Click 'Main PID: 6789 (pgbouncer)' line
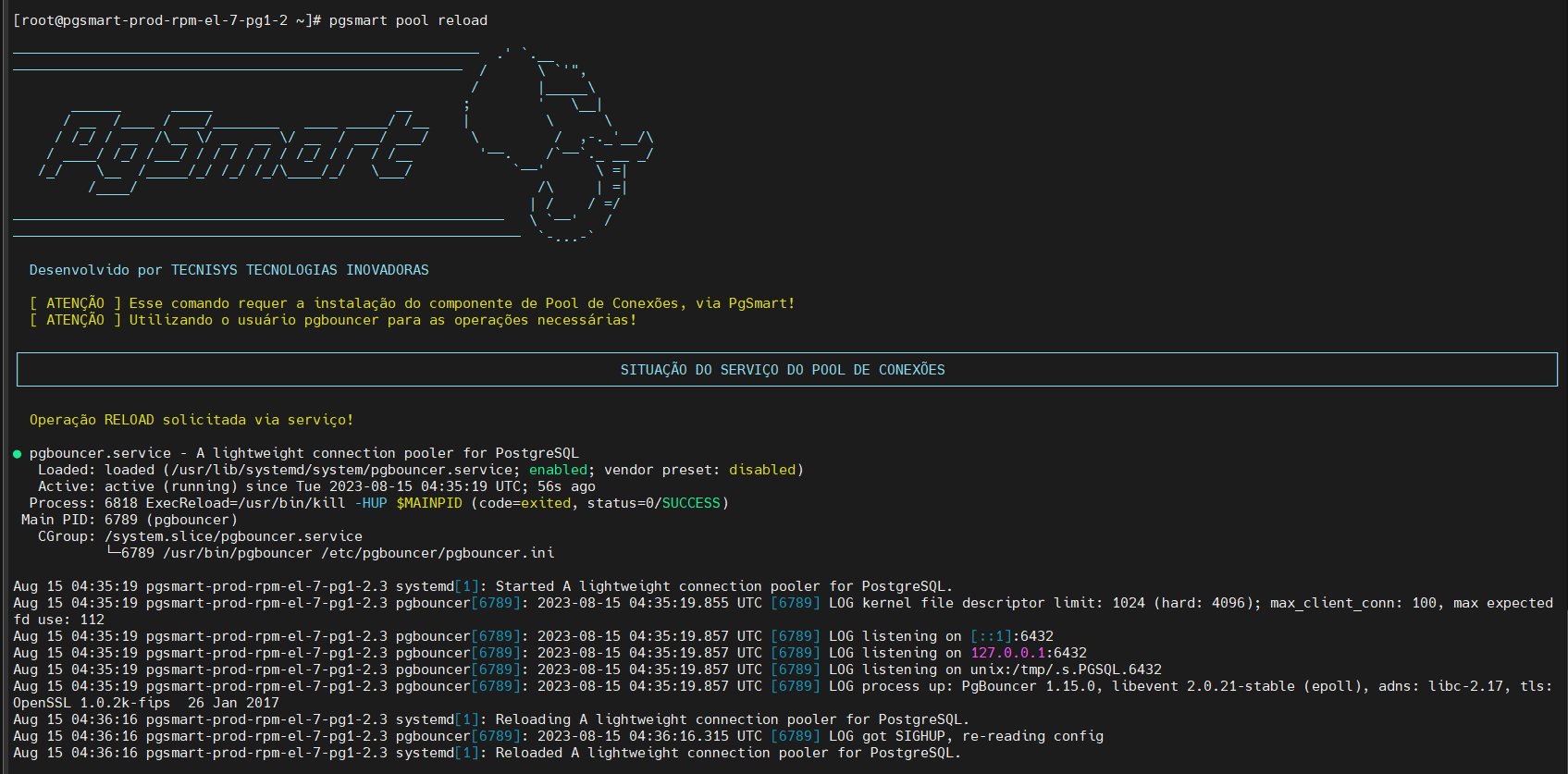 tap(130, 520)
